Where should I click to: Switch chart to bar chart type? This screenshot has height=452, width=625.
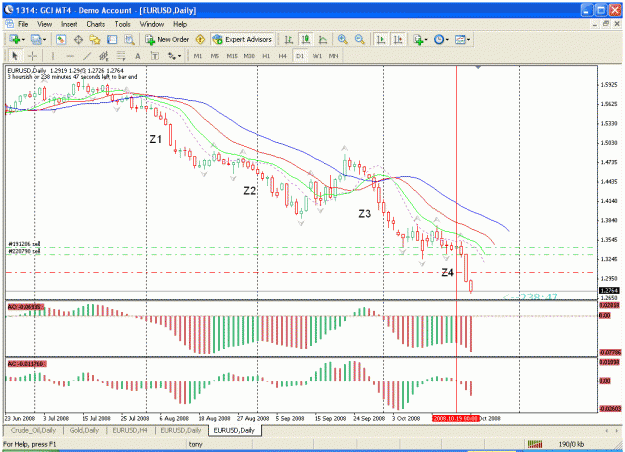coord(289,39)
